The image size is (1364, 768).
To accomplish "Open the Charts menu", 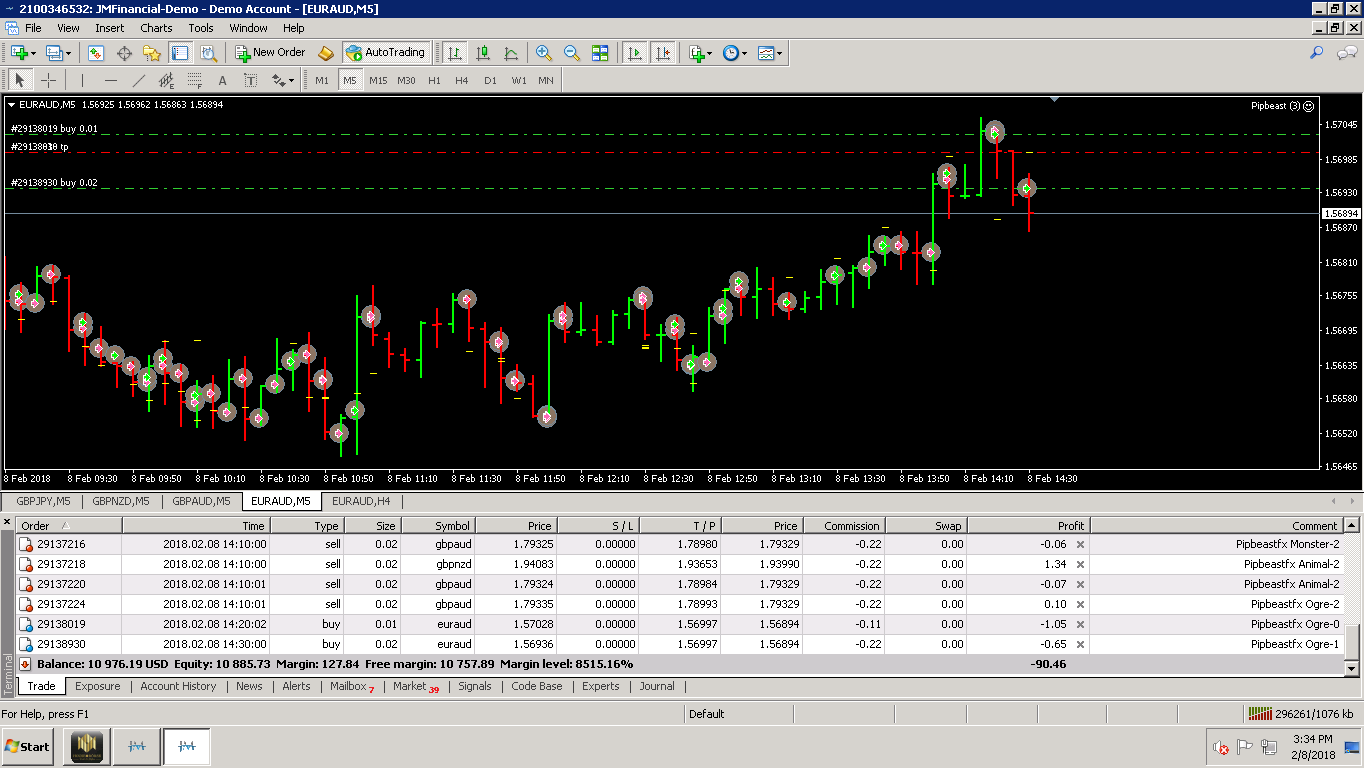I will pos(156,28).
